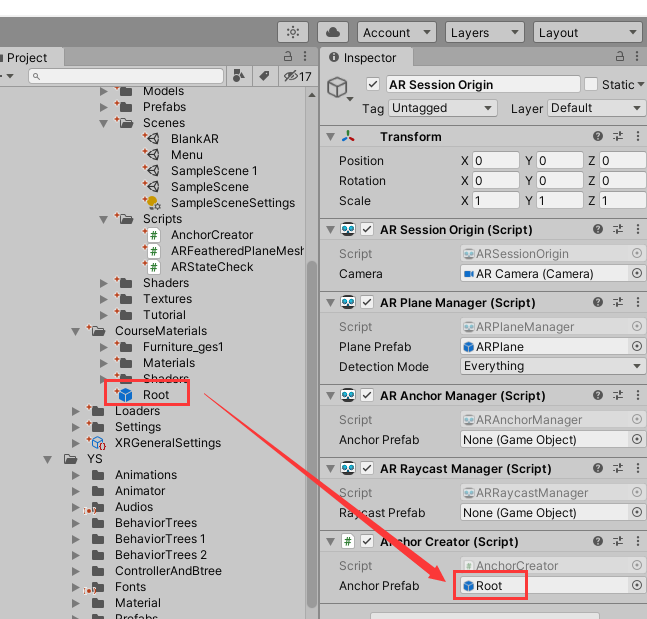647x619 pixels.
Task: Open the Transform help icon
Action: (x=597, y=136)
